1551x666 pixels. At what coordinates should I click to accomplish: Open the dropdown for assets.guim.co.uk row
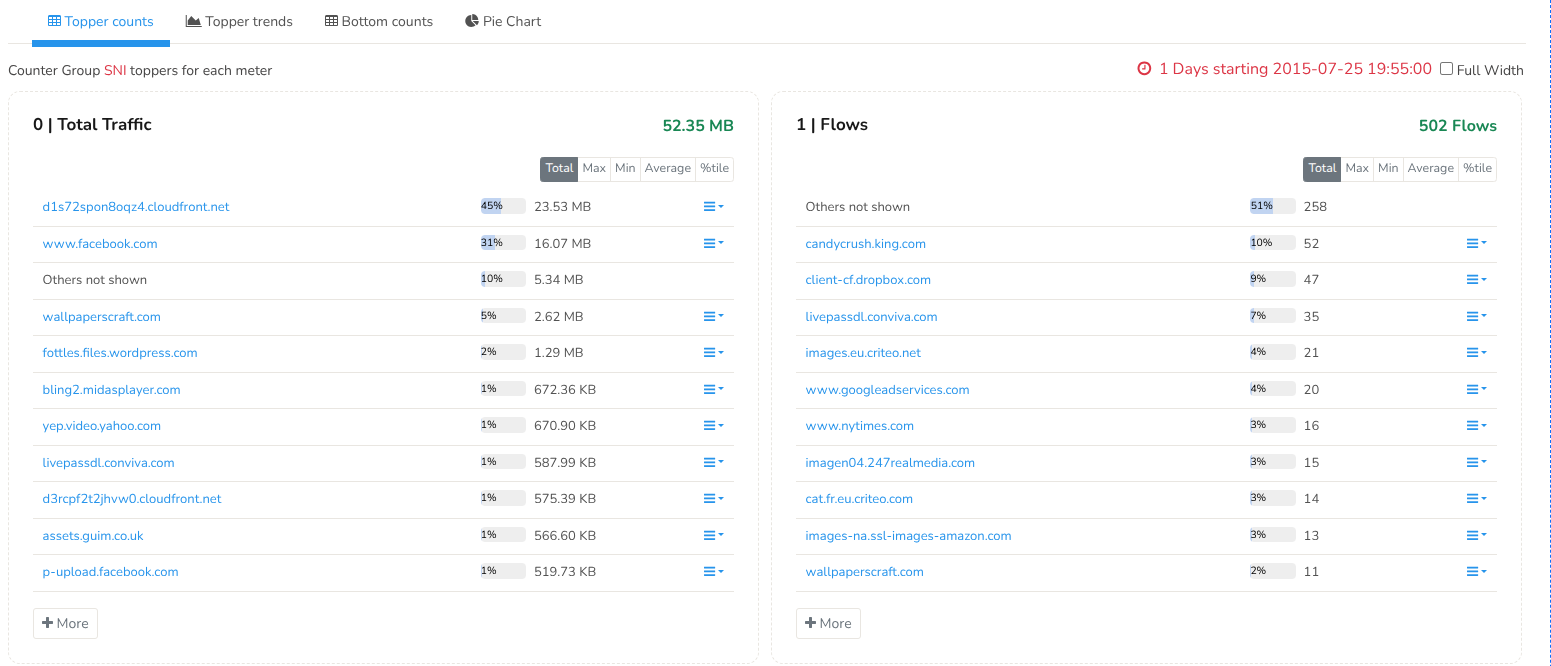tap(712, 534)
